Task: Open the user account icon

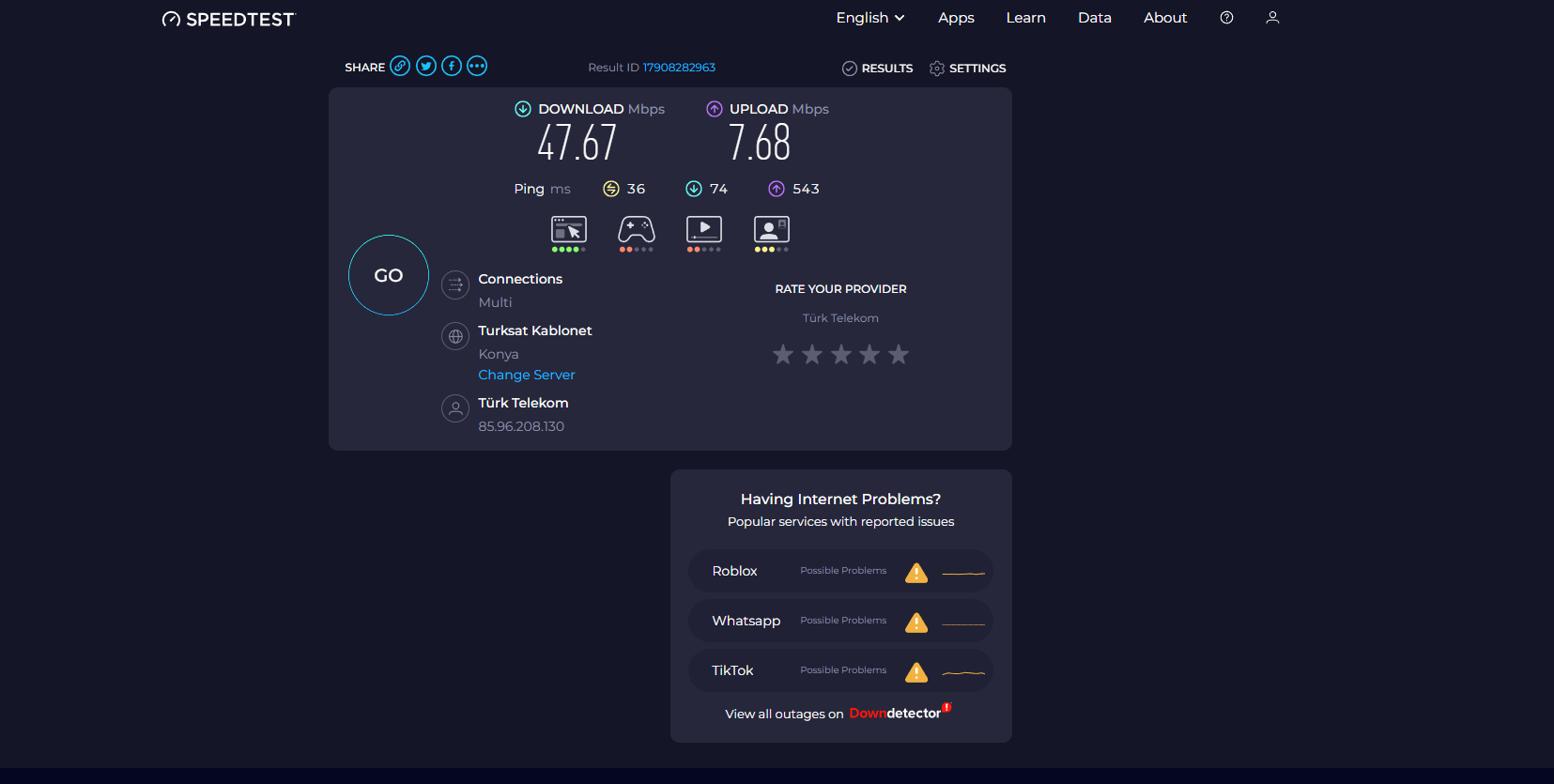Action: (1272, 18)
